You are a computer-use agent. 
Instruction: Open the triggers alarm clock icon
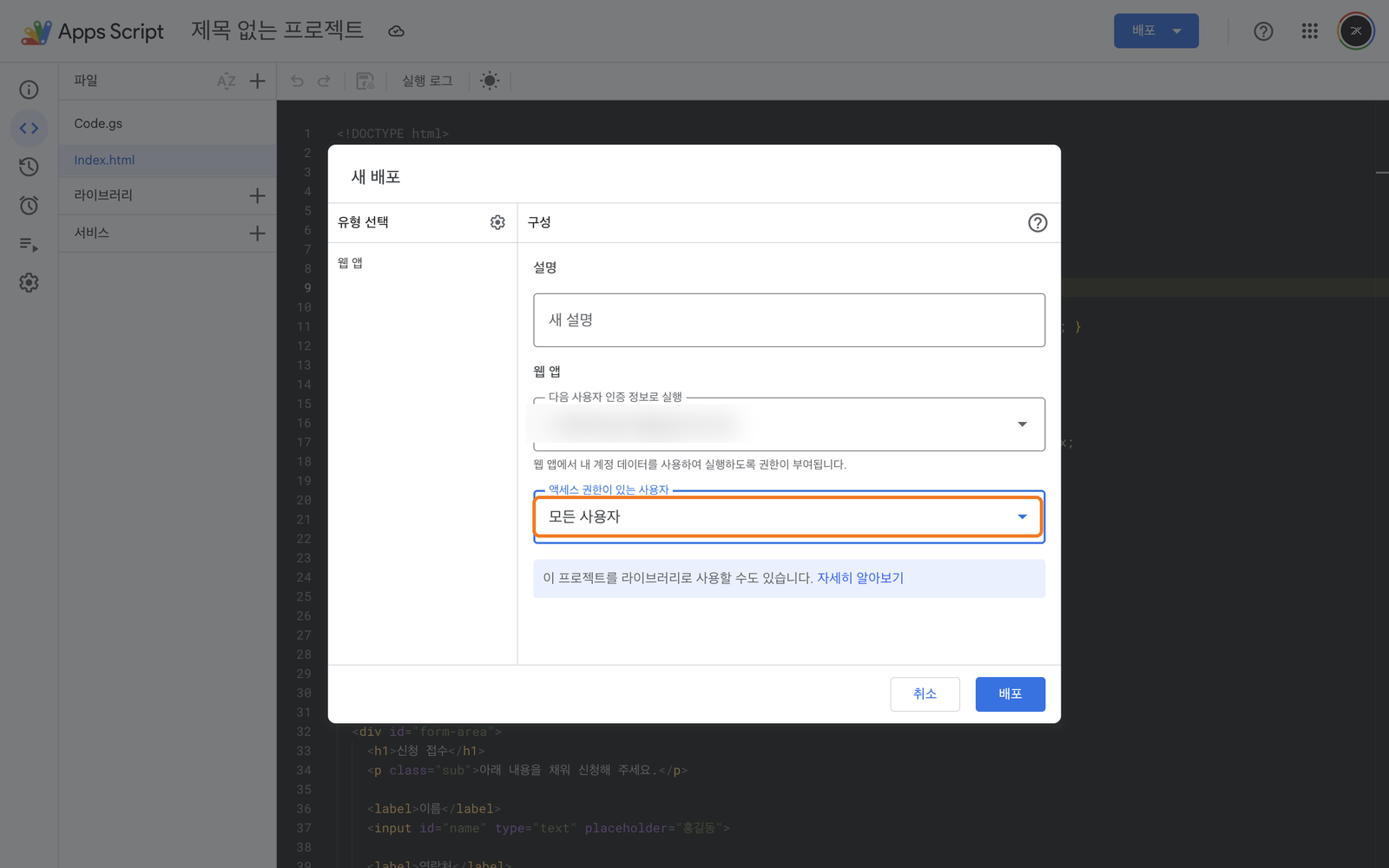tap(29, 206)
